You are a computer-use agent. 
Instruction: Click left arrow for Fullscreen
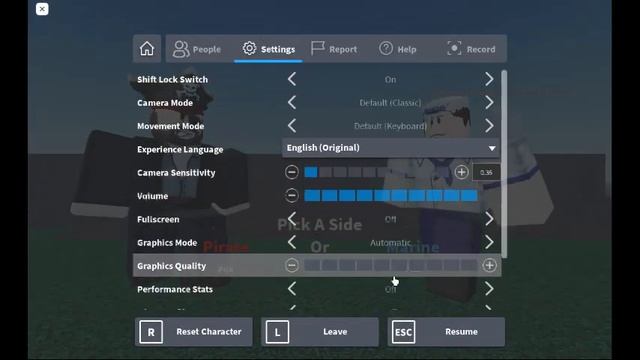292,219
